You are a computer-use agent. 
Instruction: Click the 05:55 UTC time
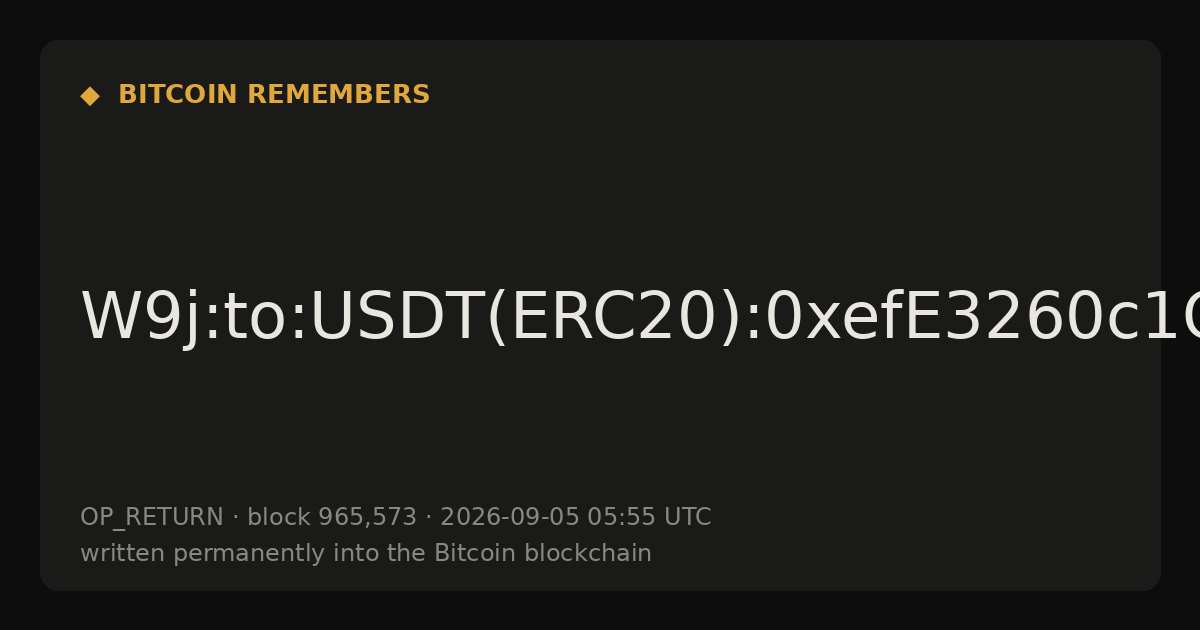pos(649,518)
